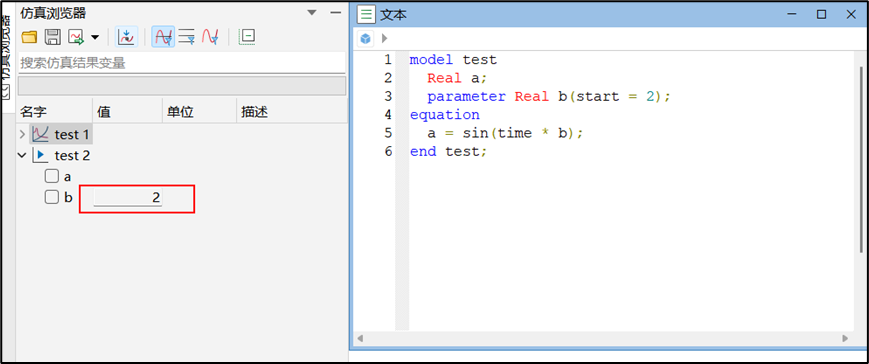869x364 pixels.
Task: Maximize the 文本 window
Action: (821, 14)
